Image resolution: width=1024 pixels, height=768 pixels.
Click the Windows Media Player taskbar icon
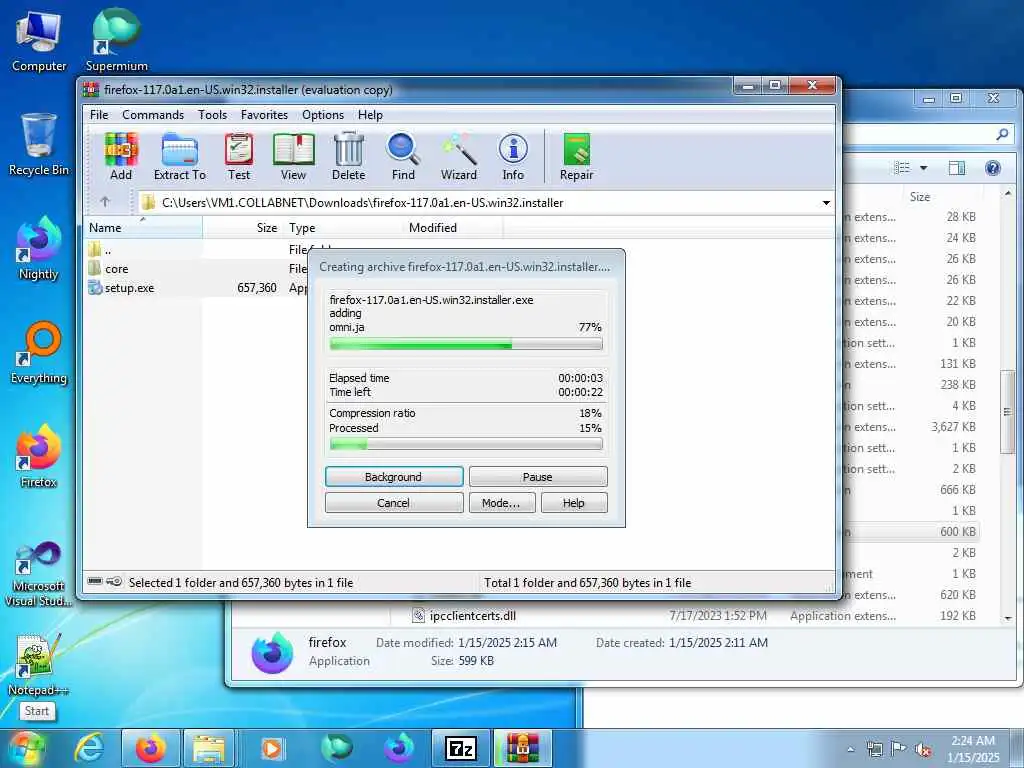272,748
